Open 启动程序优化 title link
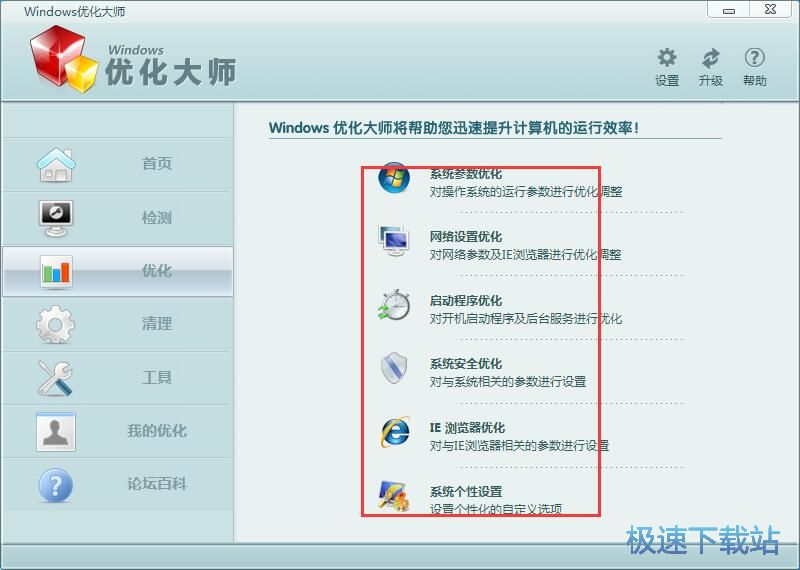Image resolution: width=800 pixels, height=570 pixels. click(x=466, y=301)
